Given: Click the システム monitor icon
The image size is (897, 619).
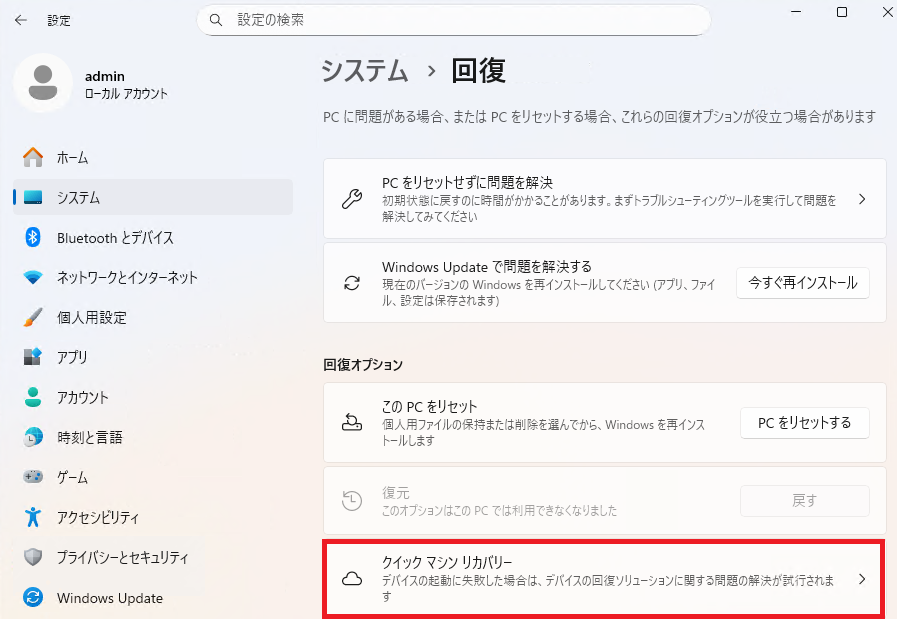Looking at the screenshot, I should point(33,197).
